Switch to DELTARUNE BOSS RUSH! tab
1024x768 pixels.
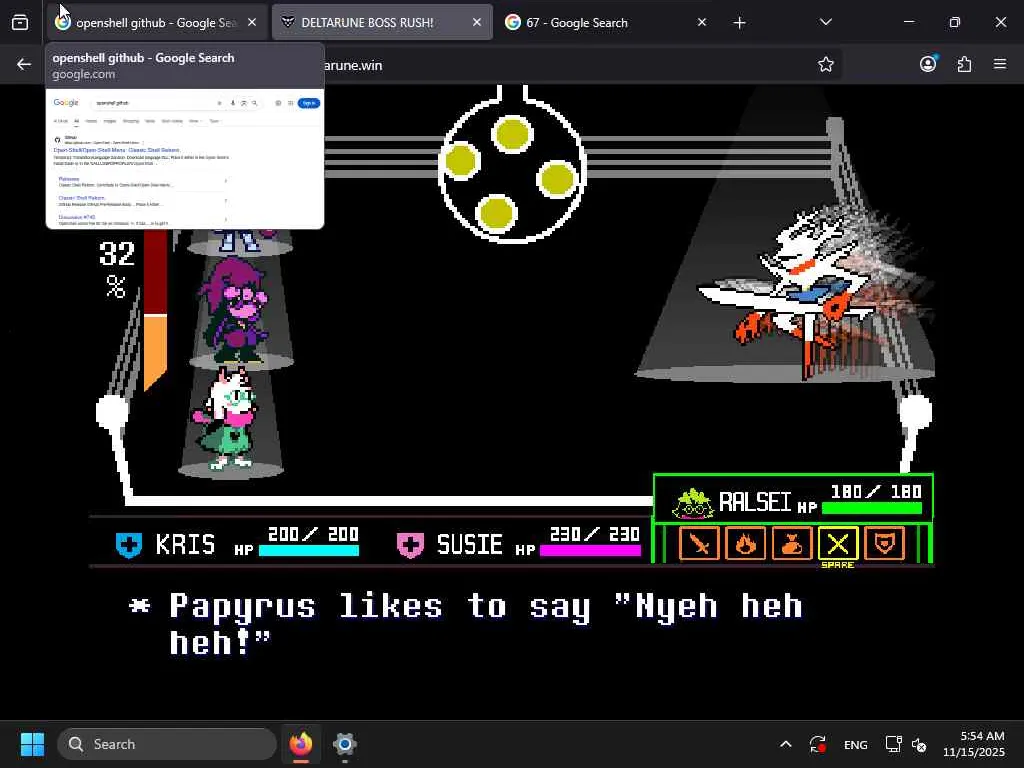[x=382, y=22]
